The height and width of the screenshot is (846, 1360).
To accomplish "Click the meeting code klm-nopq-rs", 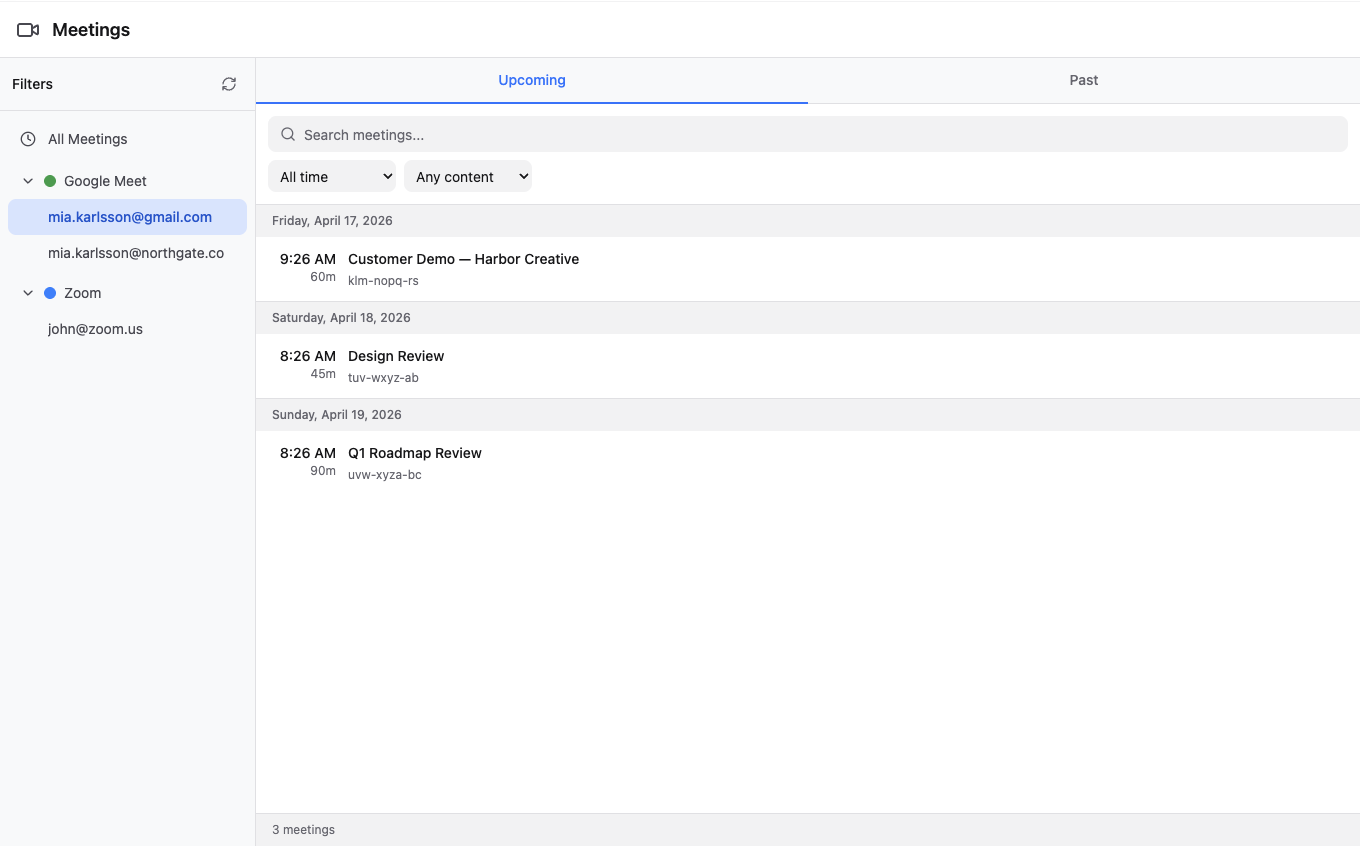I will click(383, 280).
